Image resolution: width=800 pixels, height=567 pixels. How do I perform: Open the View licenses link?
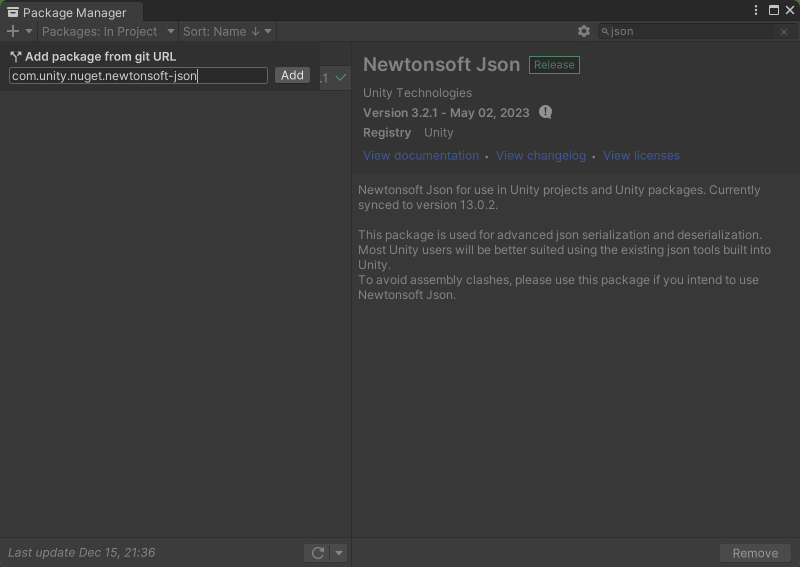point(641,156)
